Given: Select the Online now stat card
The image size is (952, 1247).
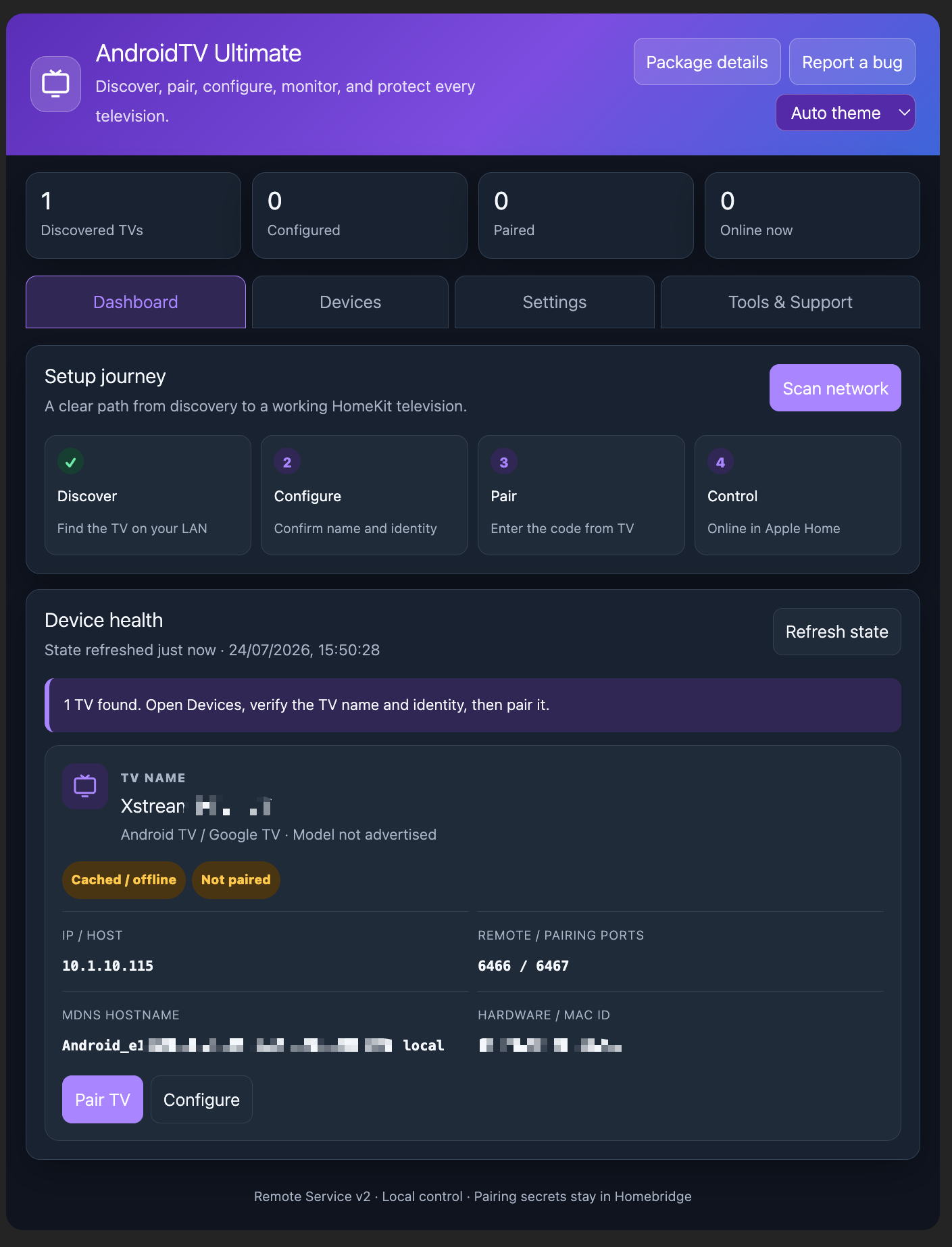Looking at the screenshot, I should 812,215.
